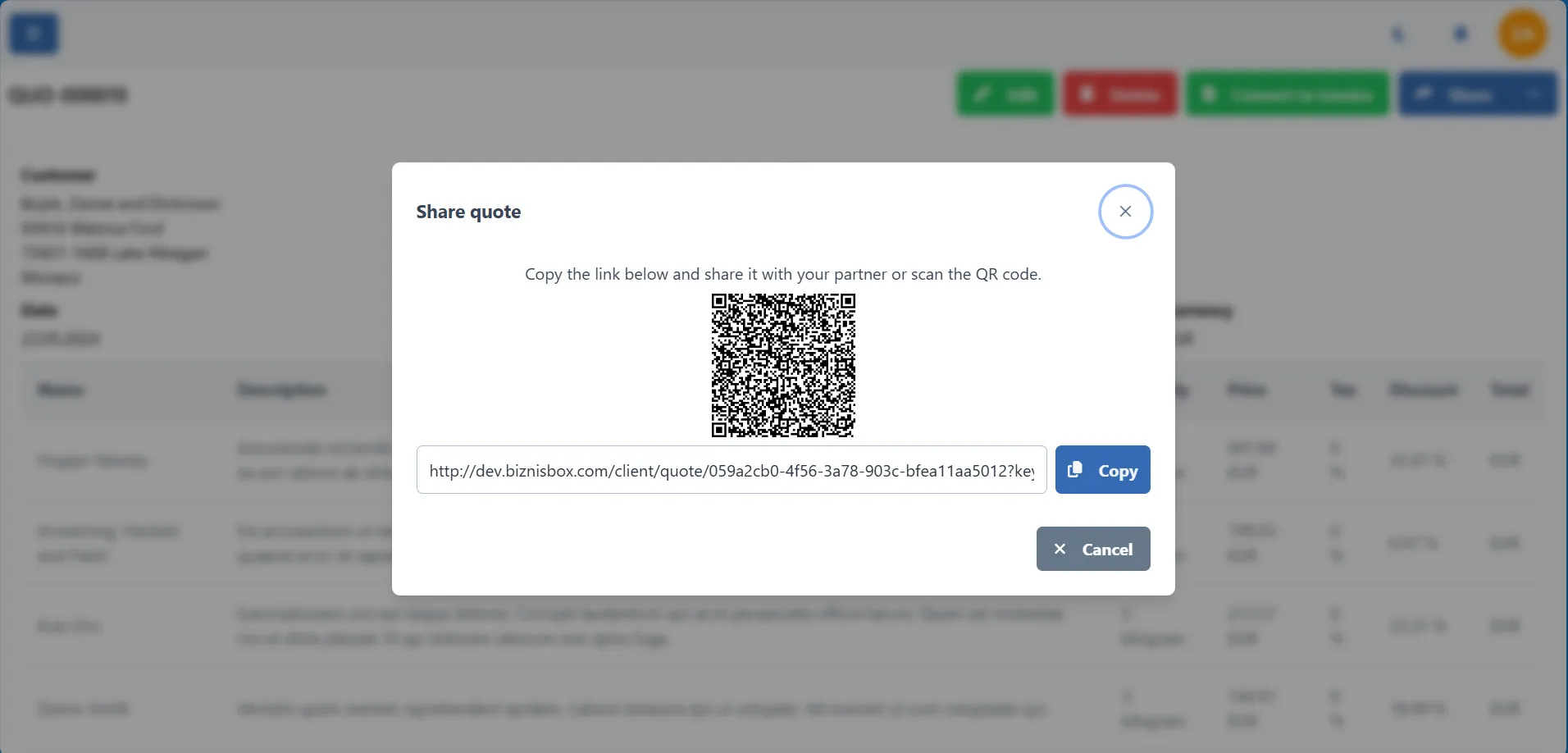Click the Discount column header
The height and width of the screenshot is (753, 1568).
1424,390
